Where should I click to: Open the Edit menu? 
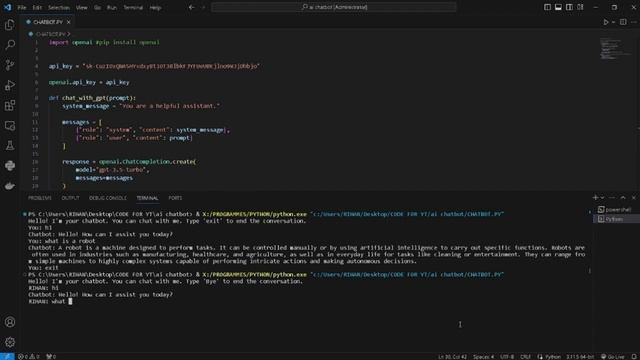tap(37, 7)
